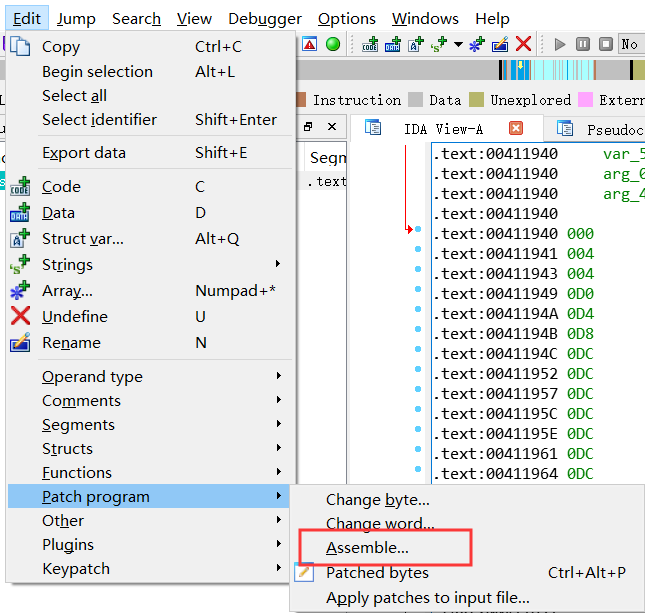Click the toolbar Code conversion icon

coord(370,44)
